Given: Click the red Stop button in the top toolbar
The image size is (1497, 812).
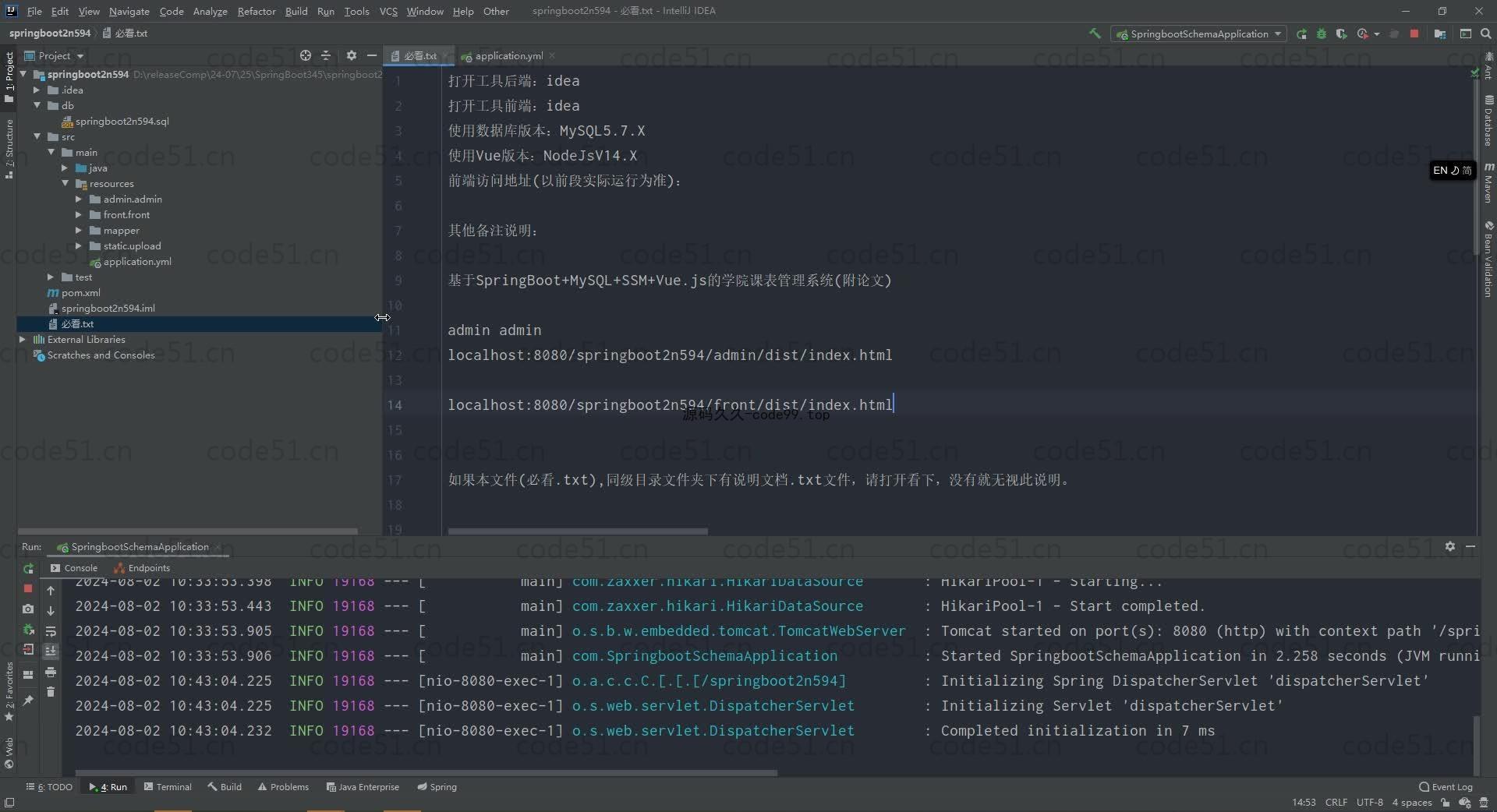Looking at the screenshot, I should coord(1414,34).
